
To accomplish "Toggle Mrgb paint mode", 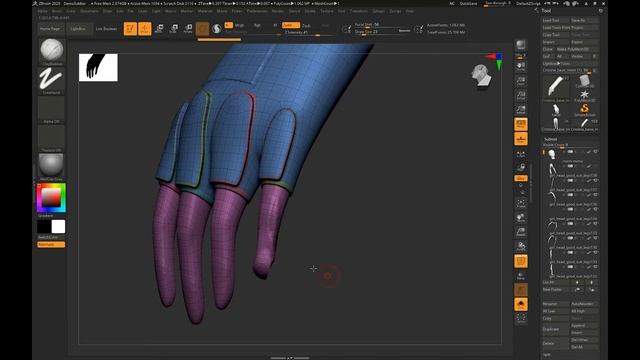I will pyautogui.click(x=240, y=25).
